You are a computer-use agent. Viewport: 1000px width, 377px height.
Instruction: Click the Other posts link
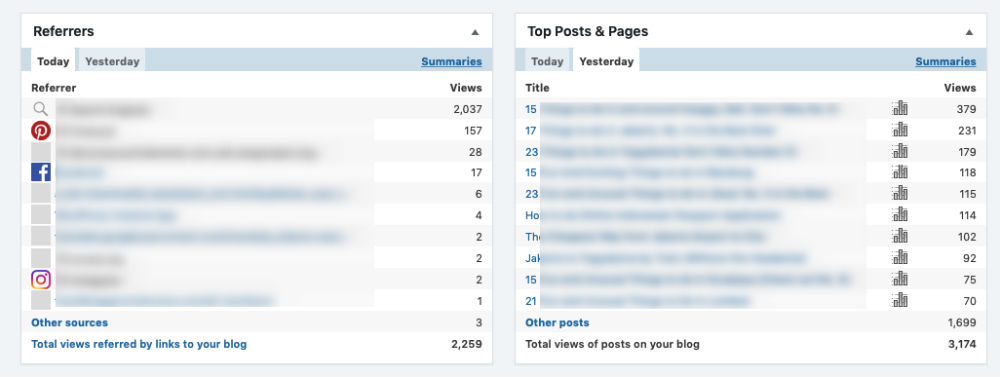[x=557, y=323]
